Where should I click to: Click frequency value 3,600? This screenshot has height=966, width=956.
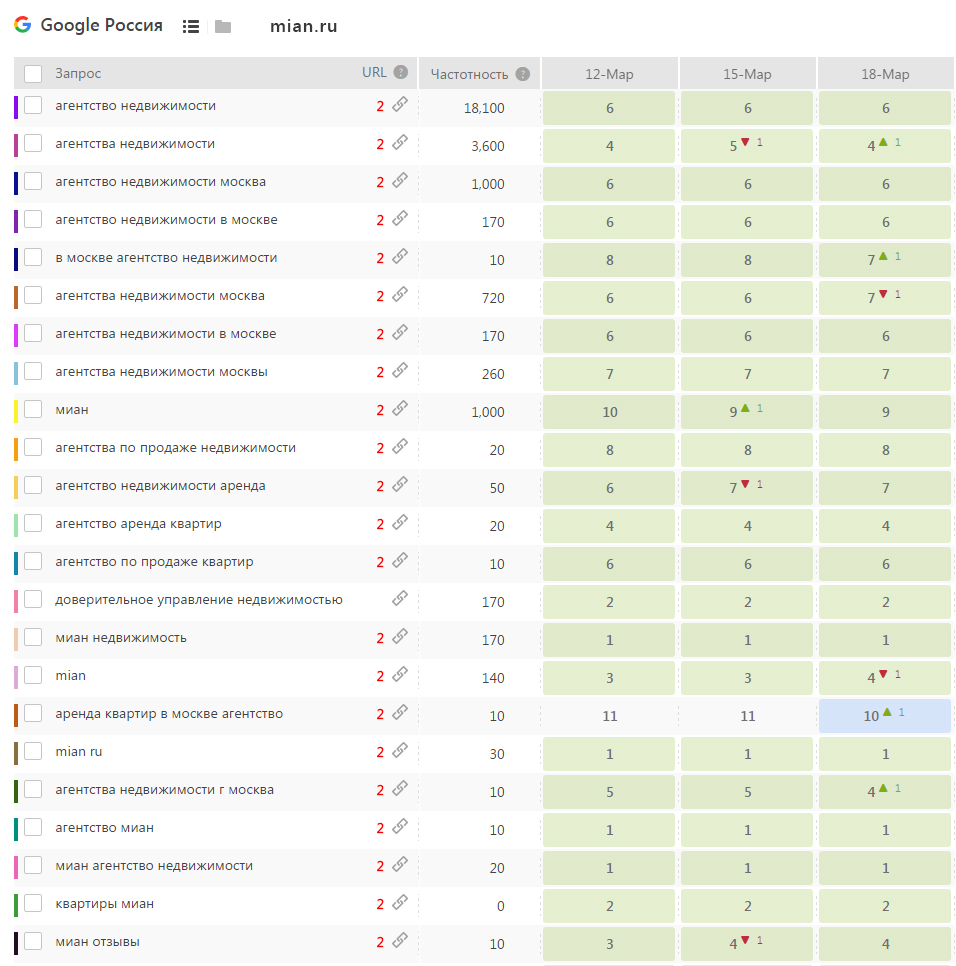(x=488, y=147)
